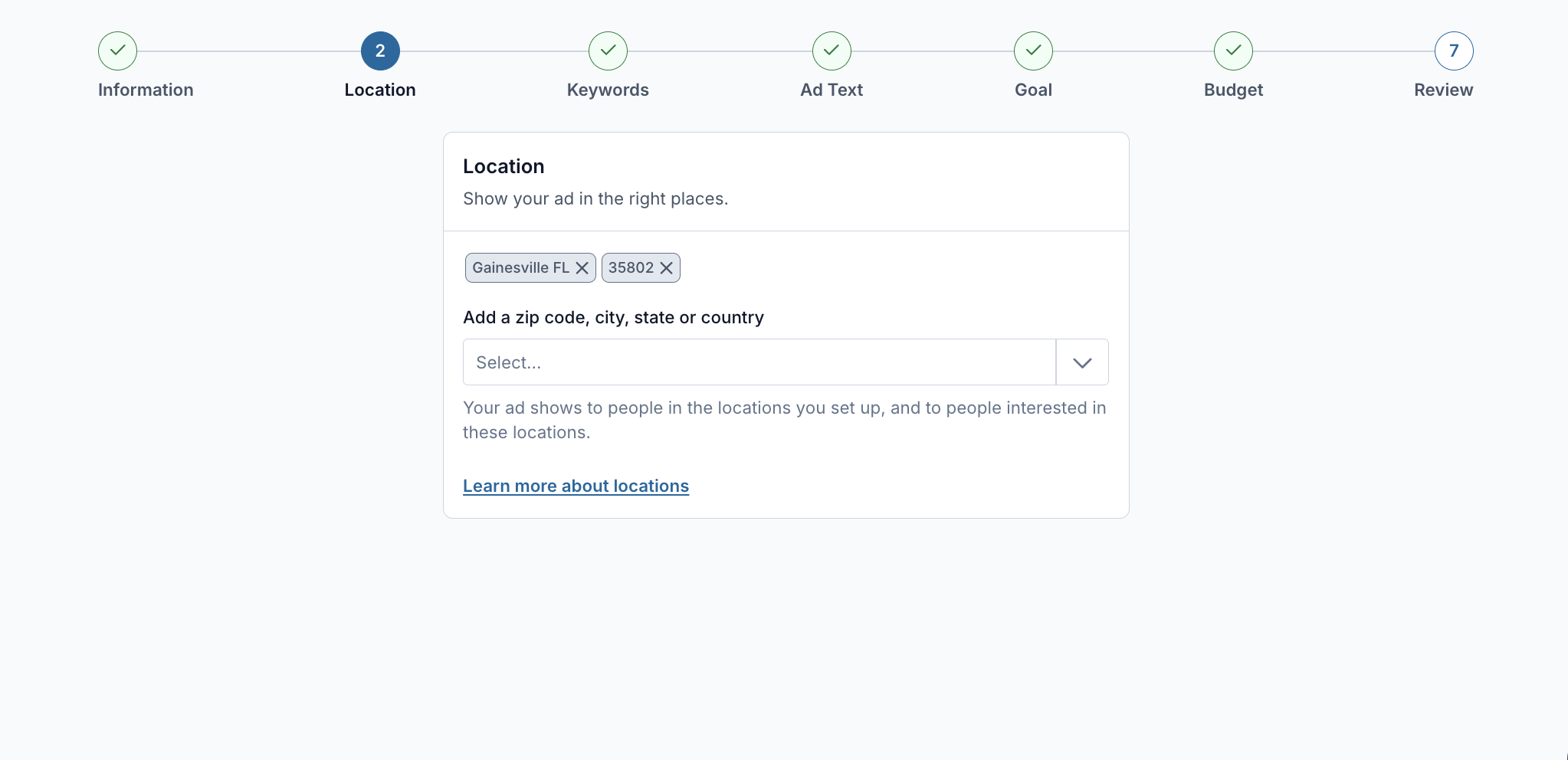Click the Information step checkmark icon

[117, 51]
